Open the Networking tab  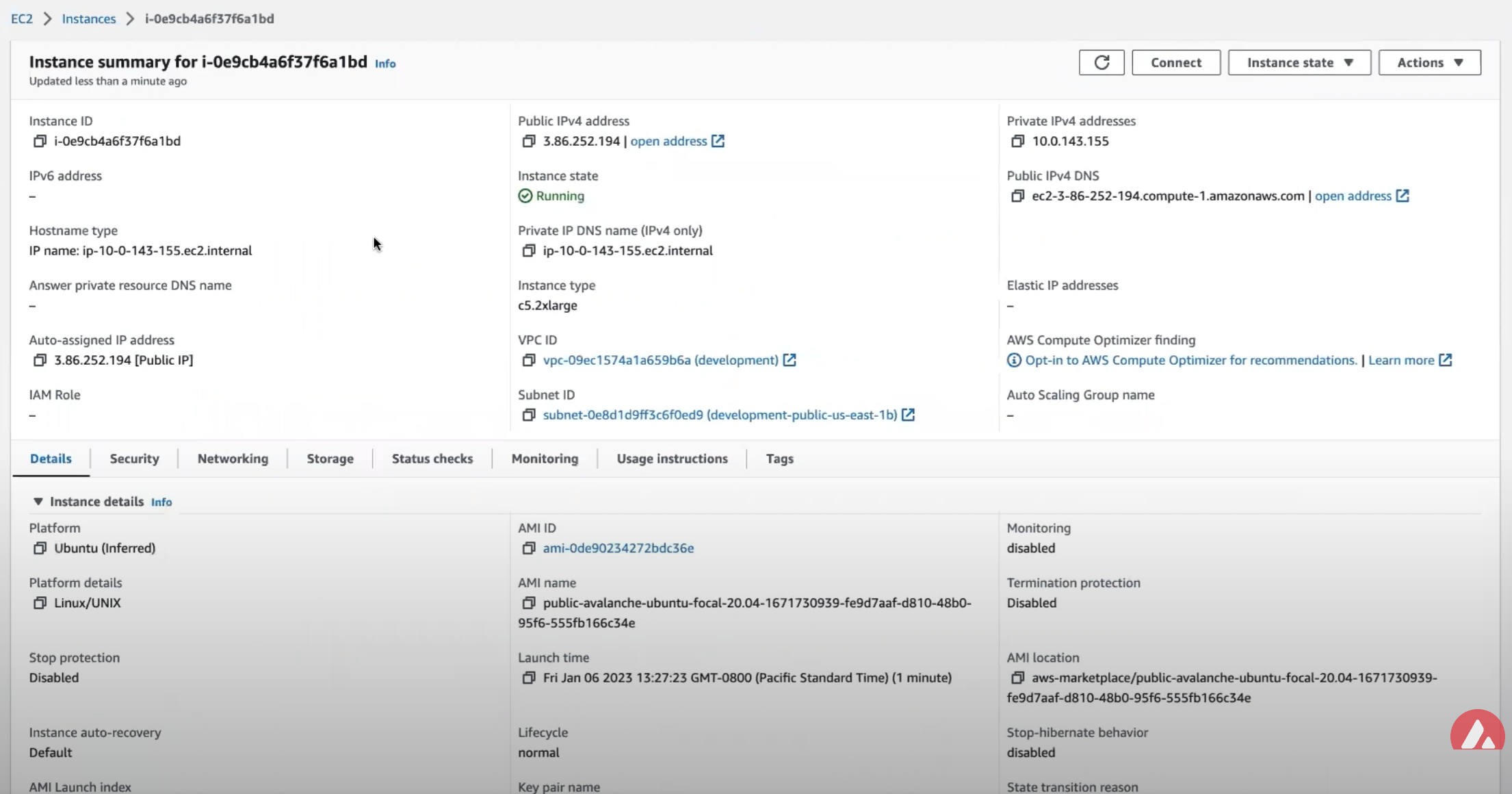pos(233,459)
